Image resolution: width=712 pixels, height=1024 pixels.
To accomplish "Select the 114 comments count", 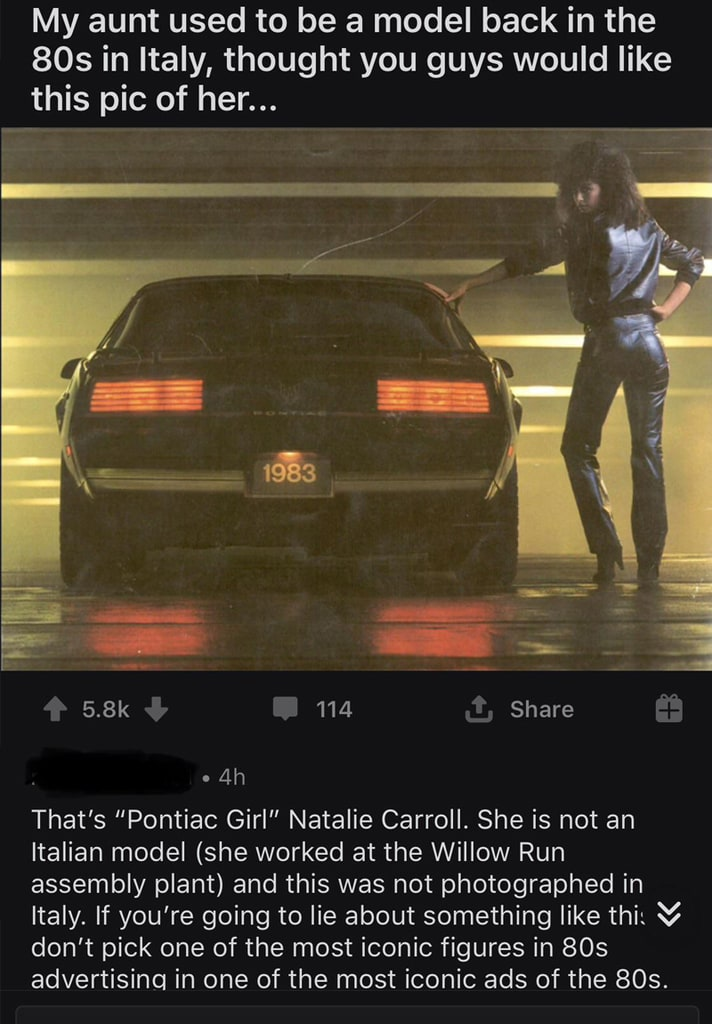I will click(x=334, y=709).
